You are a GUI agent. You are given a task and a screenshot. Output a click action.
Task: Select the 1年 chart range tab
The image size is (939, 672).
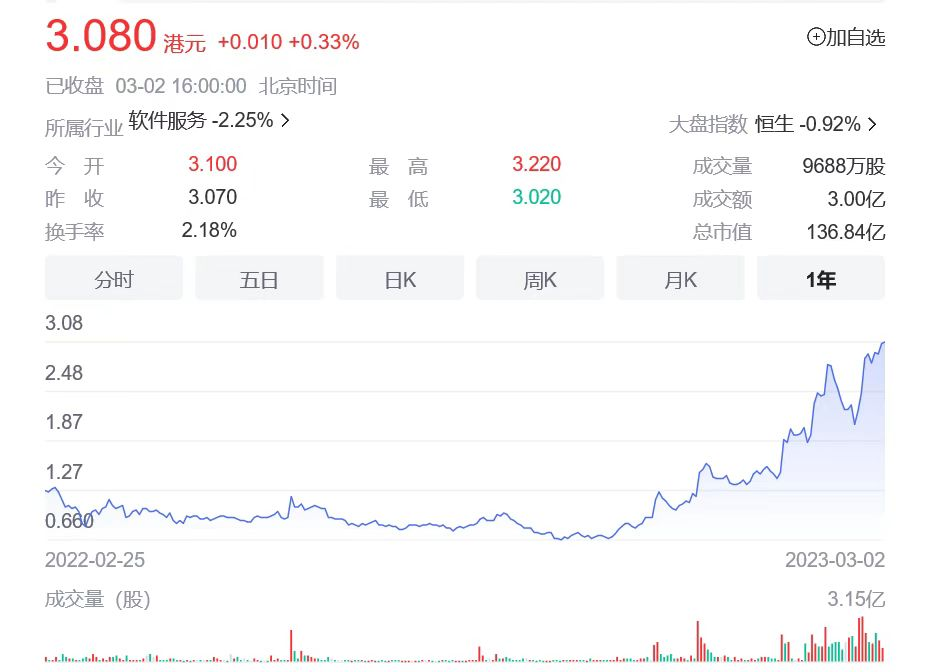click(x=820, y=279)
